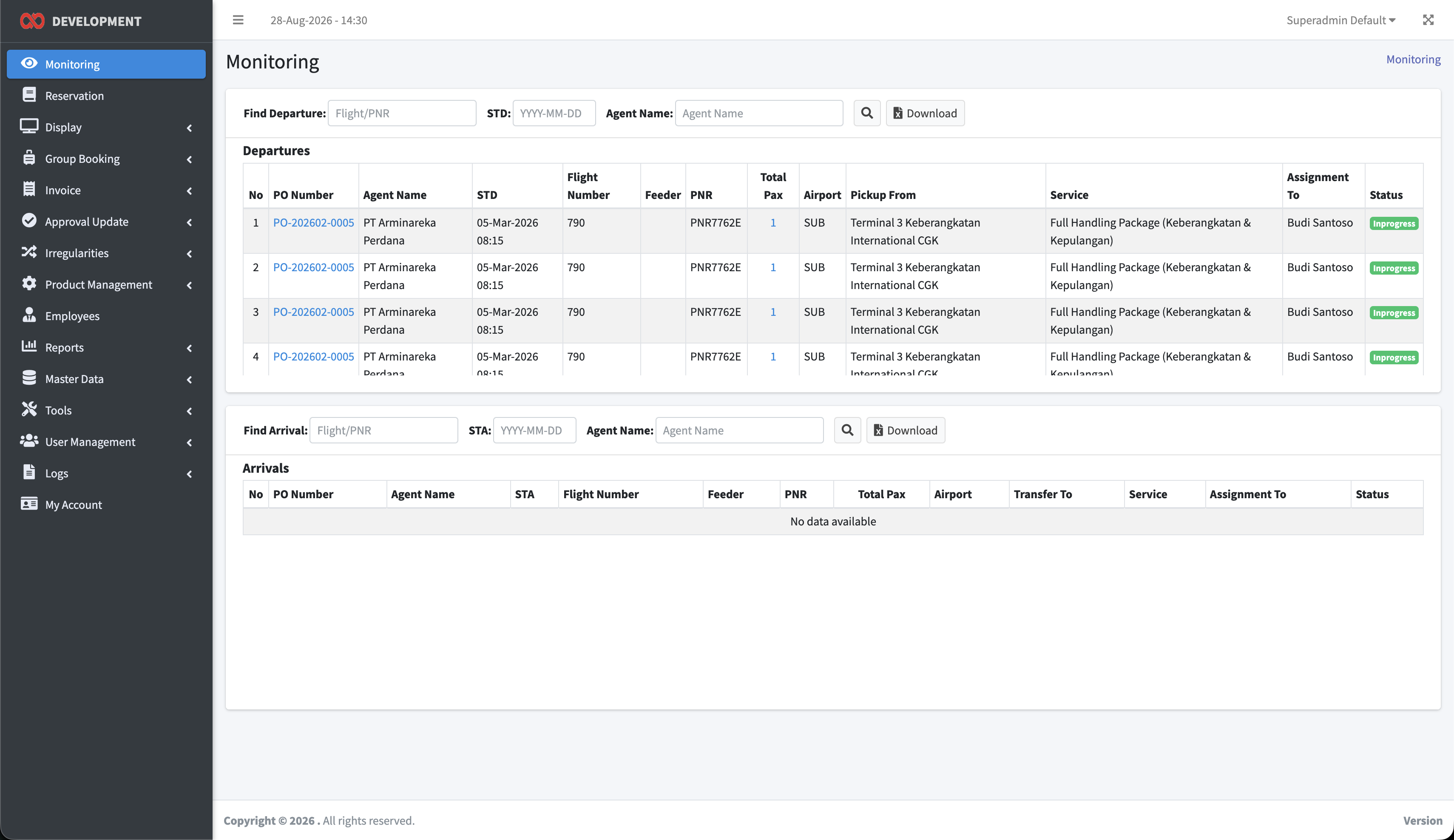Open the Superadmin Default user dropdown

pos(1341,20)
